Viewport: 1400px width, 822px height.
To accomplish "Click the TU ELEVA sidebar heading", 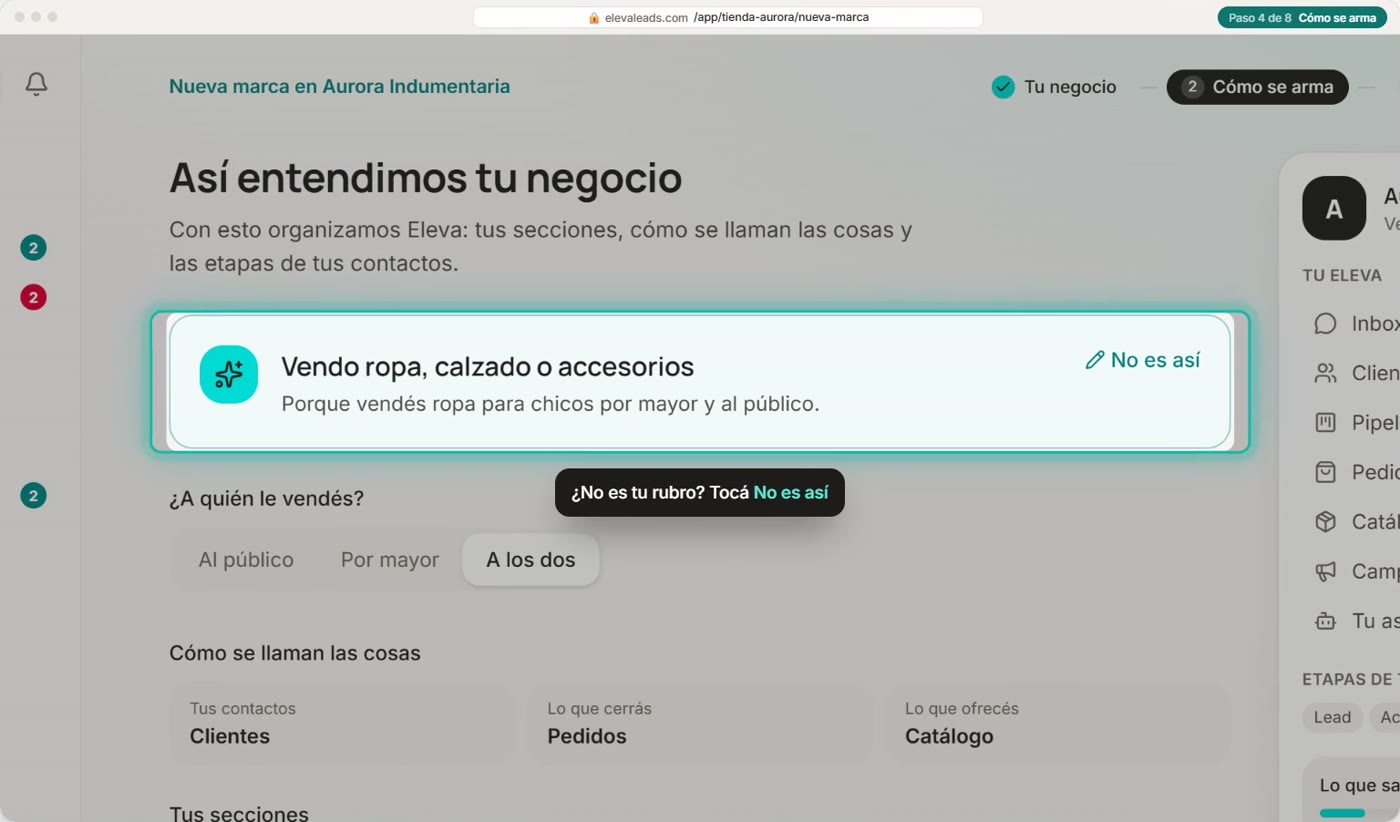I will [x=1342, y=275].
